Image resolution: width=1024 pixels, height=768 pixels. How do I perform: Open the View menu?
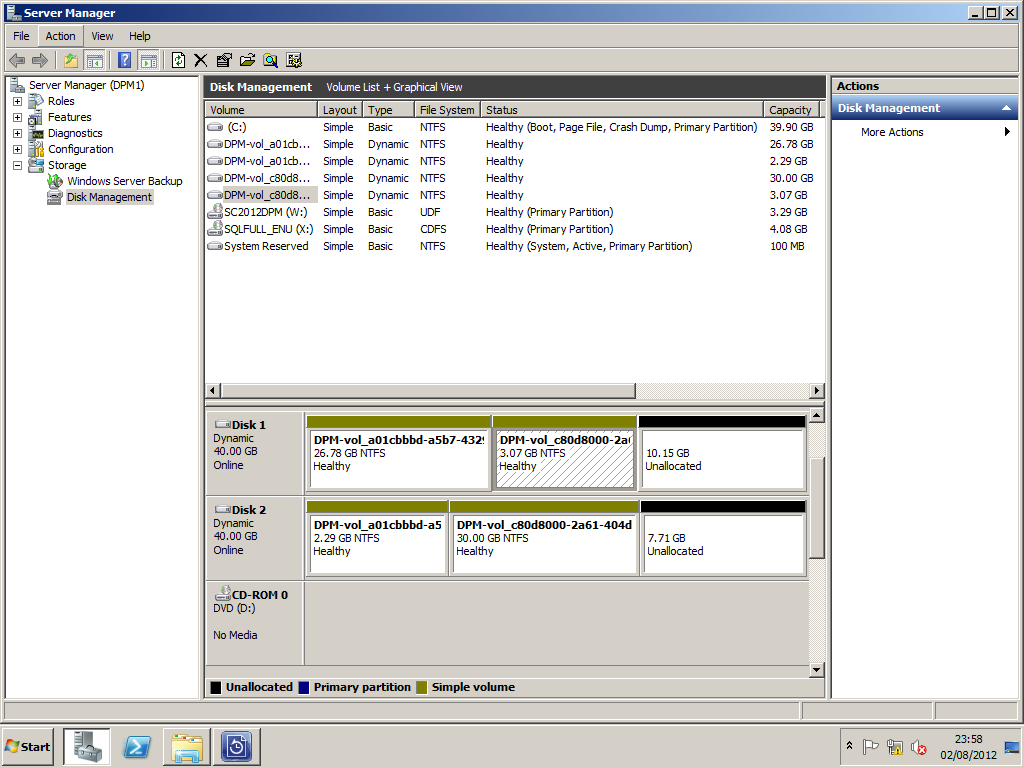(102, 36)
